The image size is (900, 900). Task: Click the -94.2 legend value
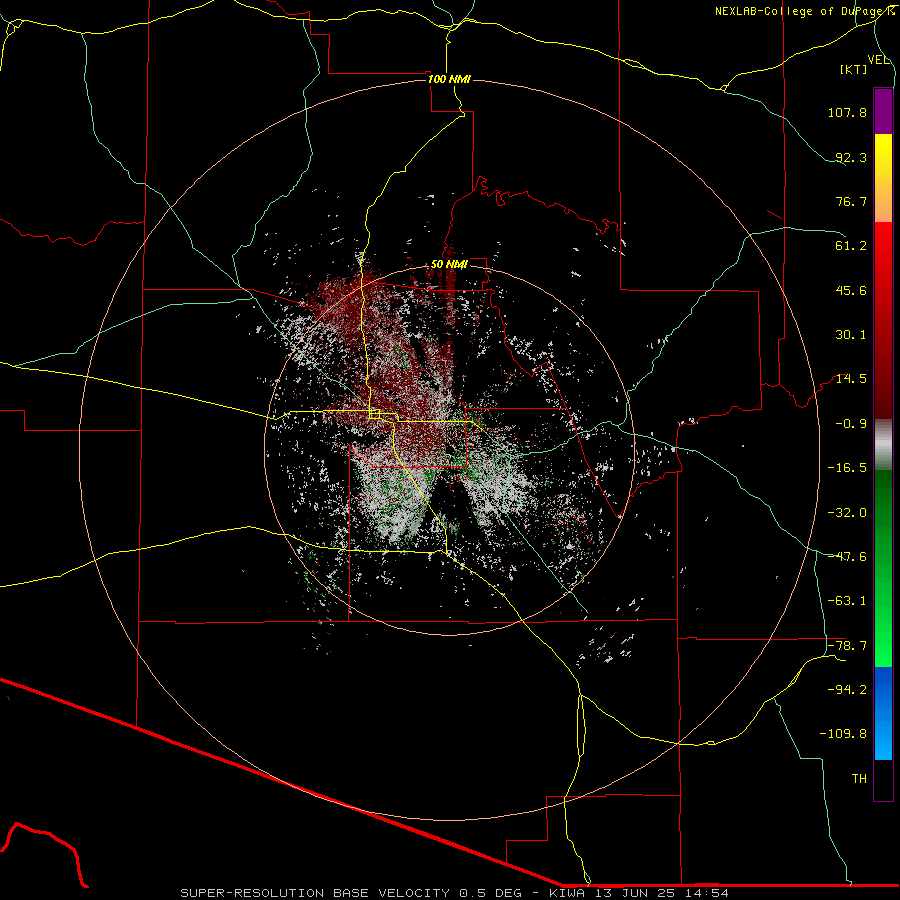pos(847,690)
